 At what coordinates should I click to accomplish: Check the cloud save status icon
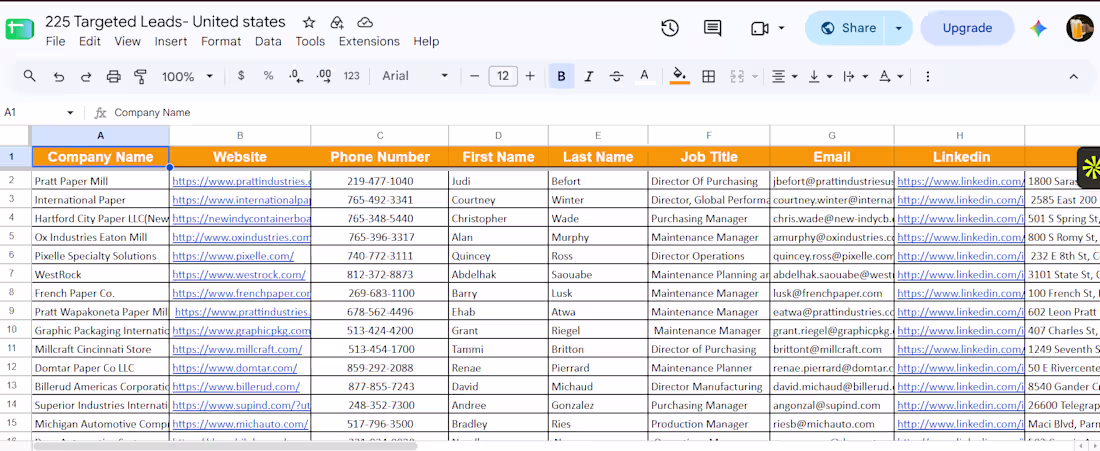365,22
